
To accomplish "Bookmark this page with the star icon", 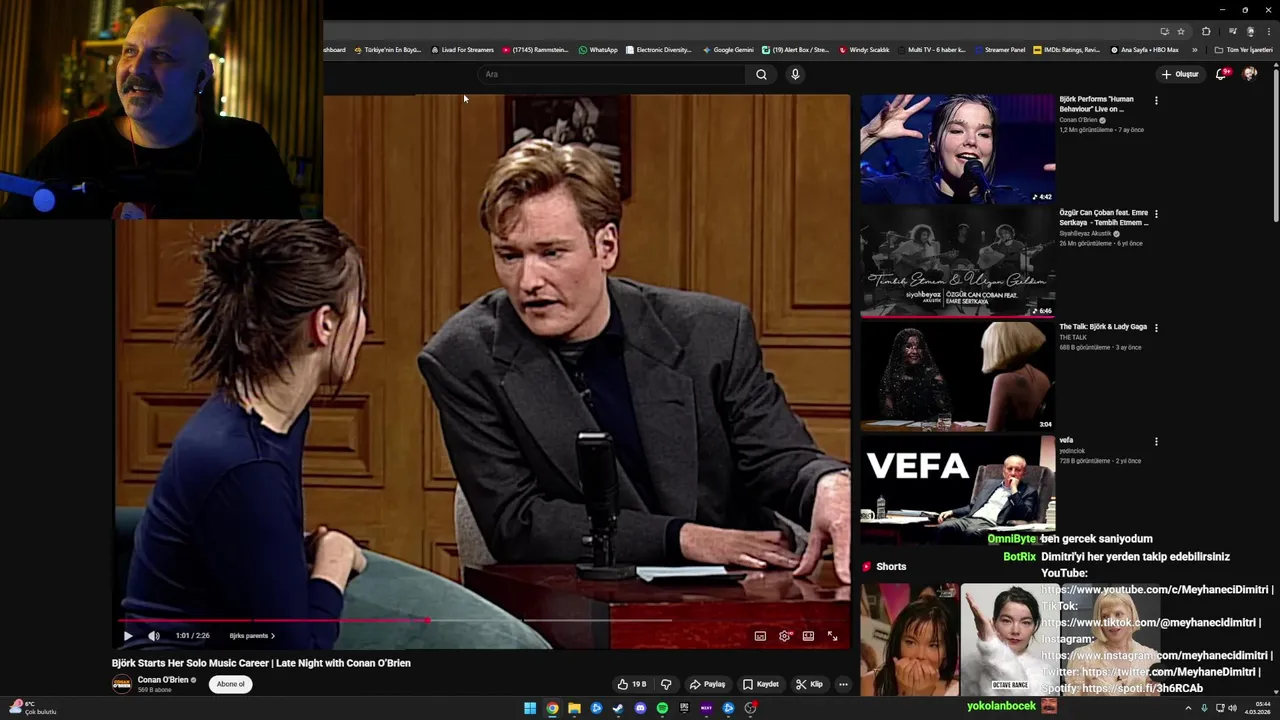I will [x=1181, y=32].
